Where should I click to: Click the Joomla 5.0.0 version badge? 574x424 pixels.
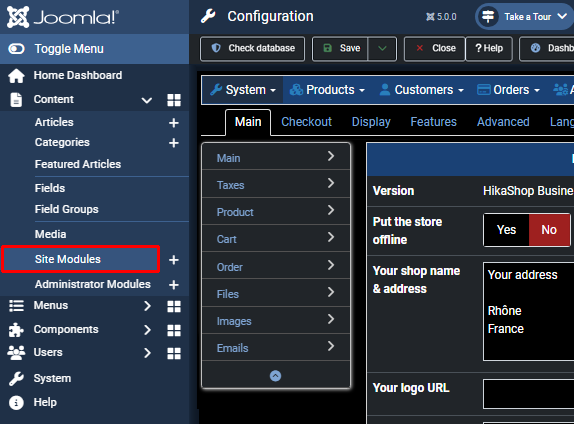point(441,17)
